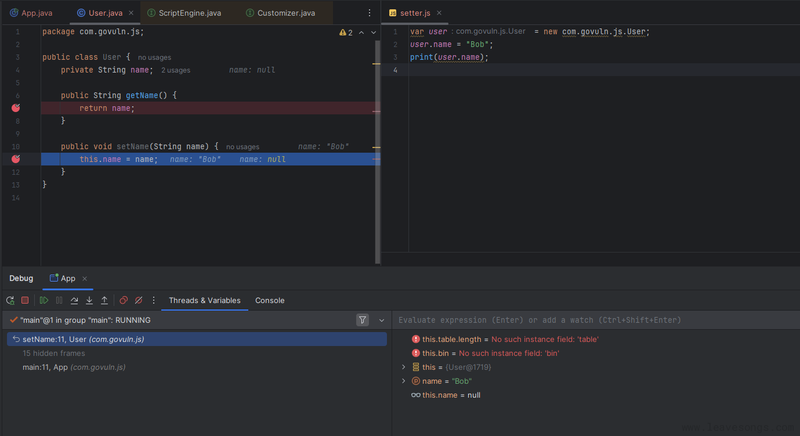Image resolution: width=800 pixels, height=436 pixels.
Task: Open the View Breakpoints dialog
Action: click(124, 300)
